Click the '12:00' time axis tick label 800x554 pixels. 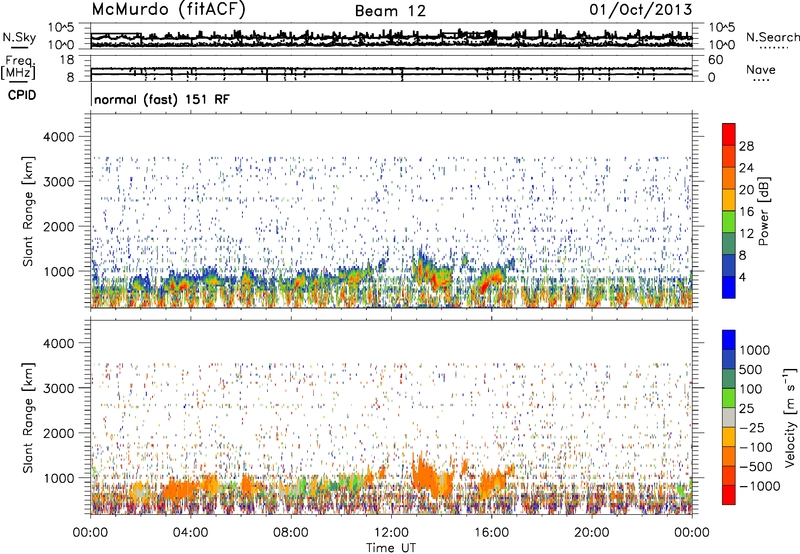pyautogui.click(x=391, y=533)
